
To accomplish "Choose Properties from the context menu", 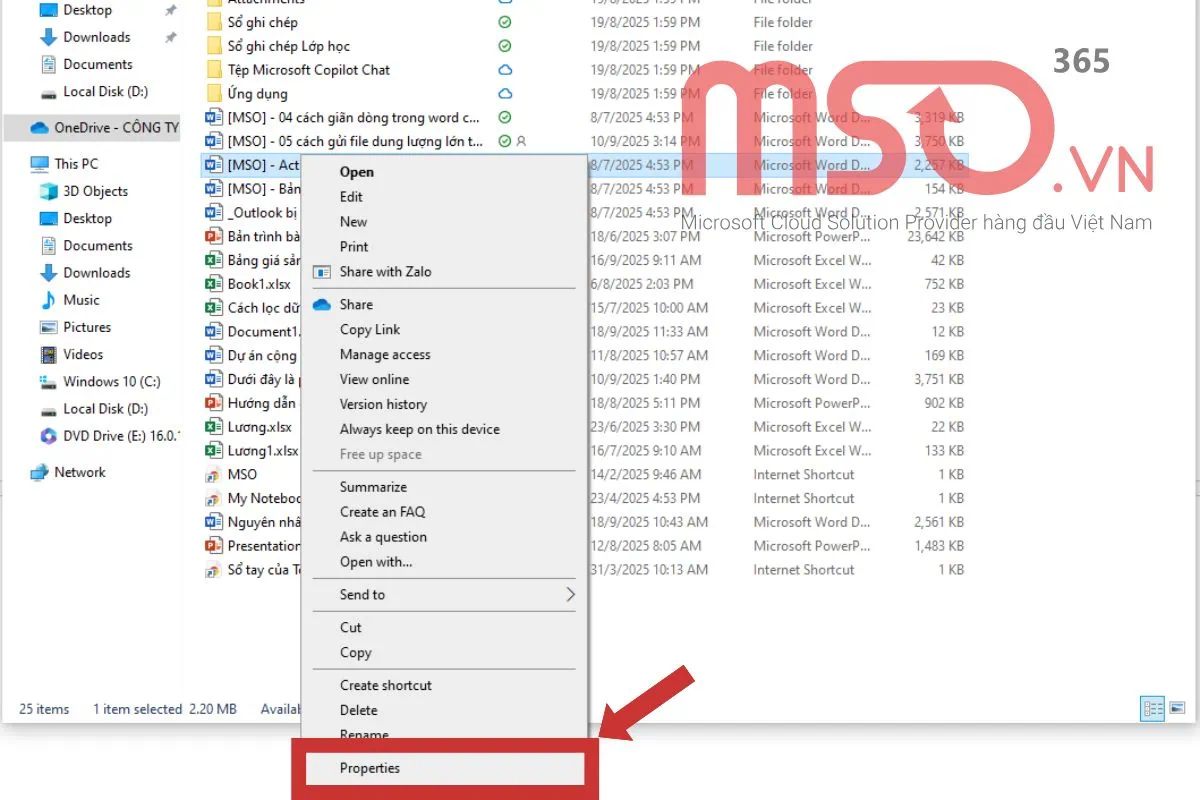I will 370,768.
